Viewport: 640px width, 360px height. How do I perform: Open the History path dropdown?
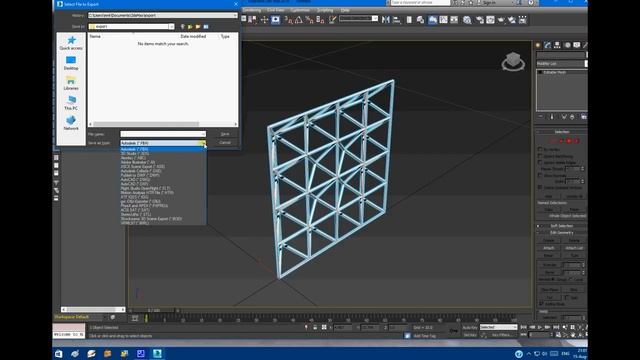(x=235, y=15)
